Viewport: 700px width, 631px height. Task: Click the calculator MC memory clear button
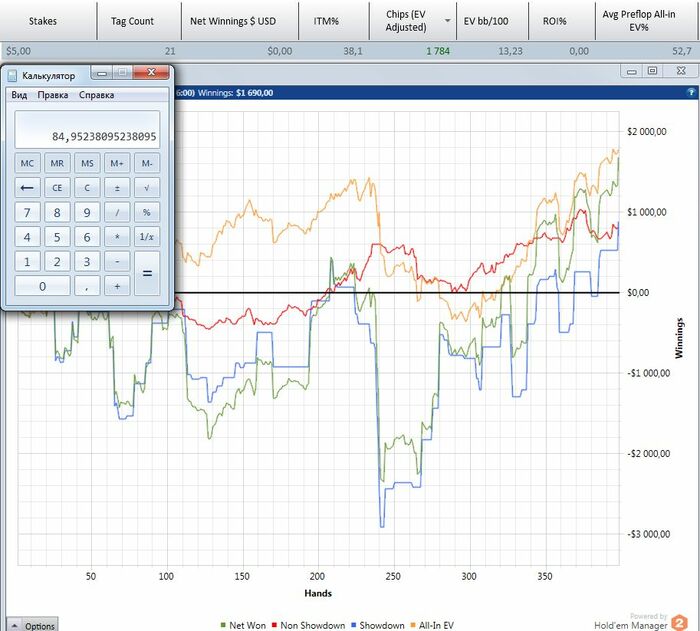[x=27, y=163]
